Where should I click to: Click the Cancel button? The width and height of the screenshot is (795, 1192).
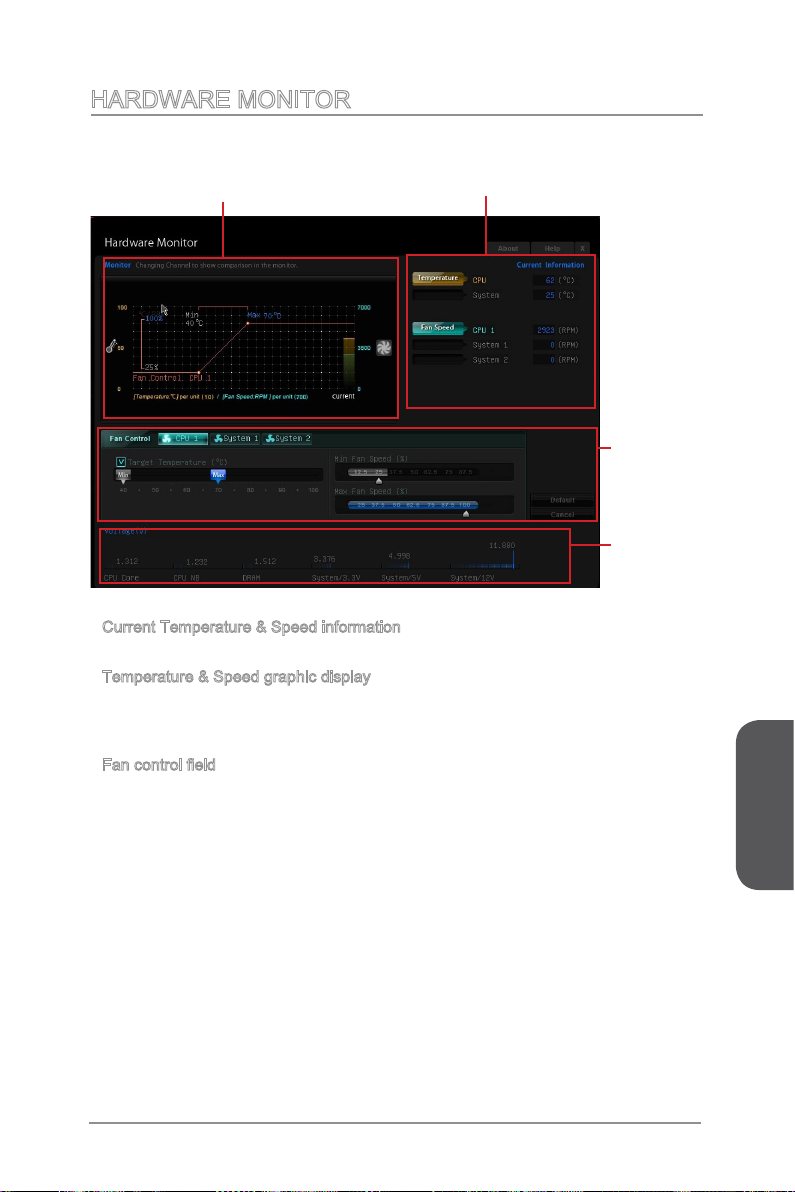[562, 515]
